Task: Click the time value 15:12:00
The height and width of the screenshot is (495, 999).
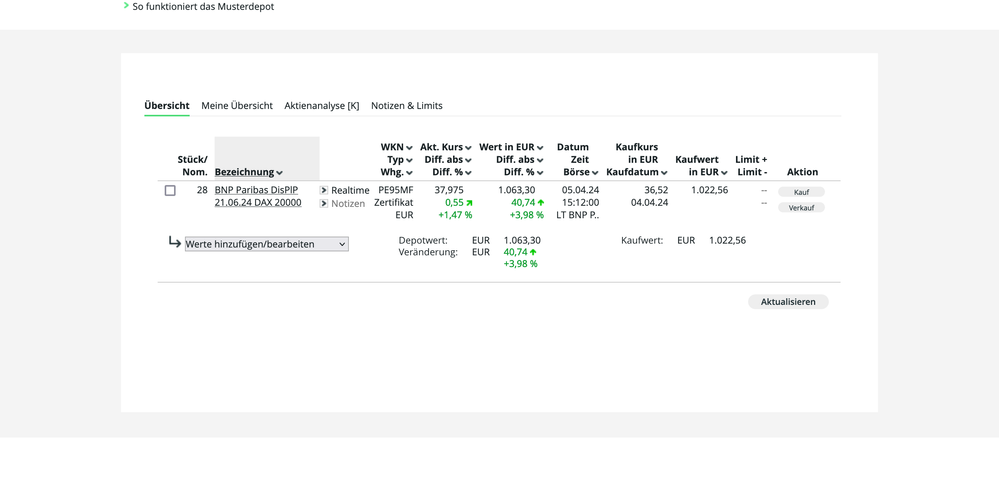Action: pyautogui.click(x=580, y=203)
